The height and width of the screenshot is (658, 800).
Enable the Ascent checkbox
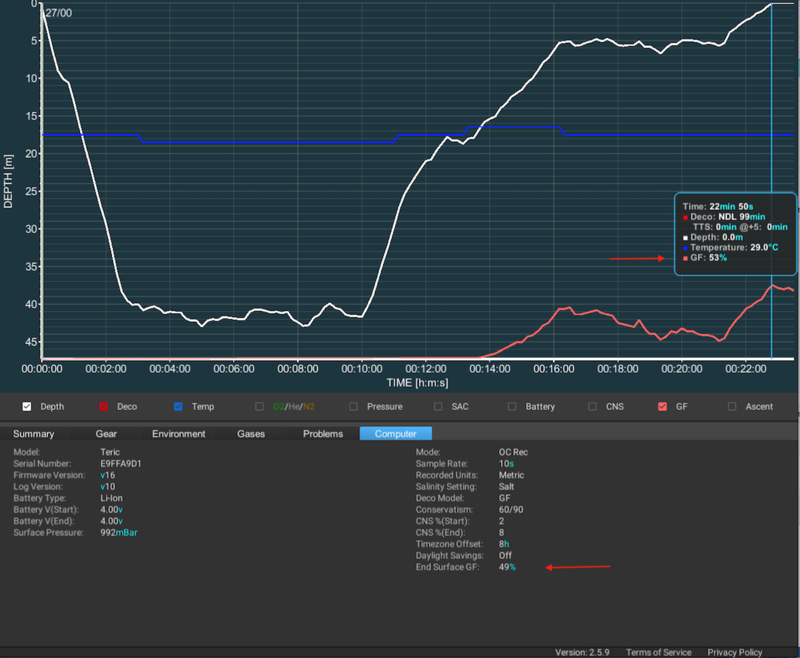point(733,407)
